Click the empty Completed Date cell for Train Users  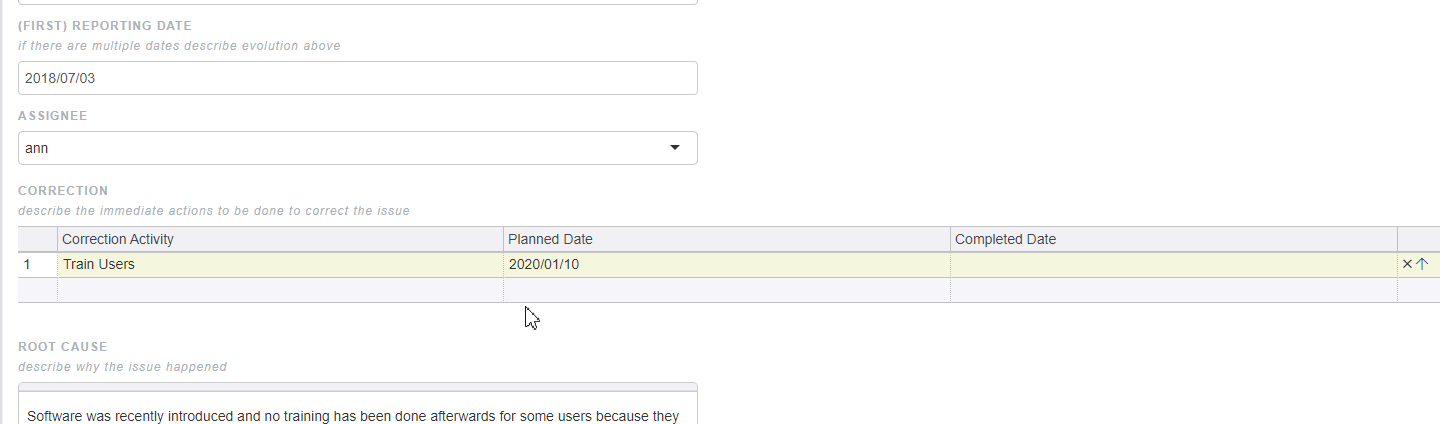pyautogui.click(x=1174, y=265)
